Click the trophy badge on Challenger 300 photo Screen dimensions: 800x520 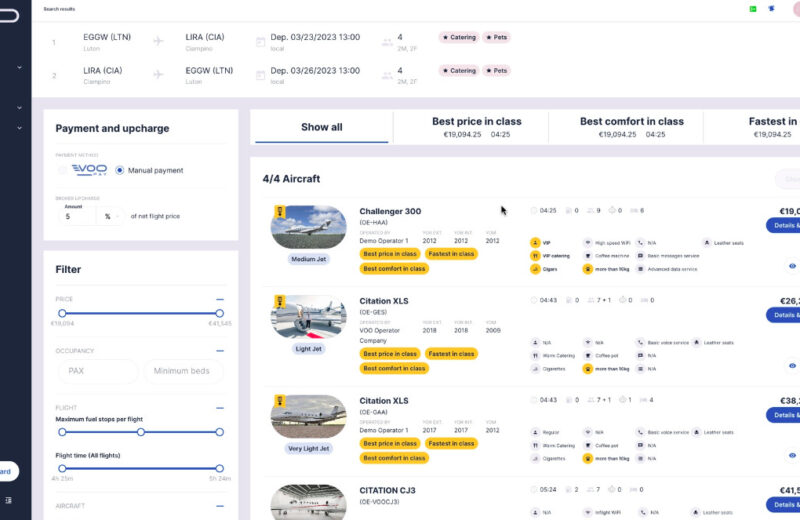280,211
